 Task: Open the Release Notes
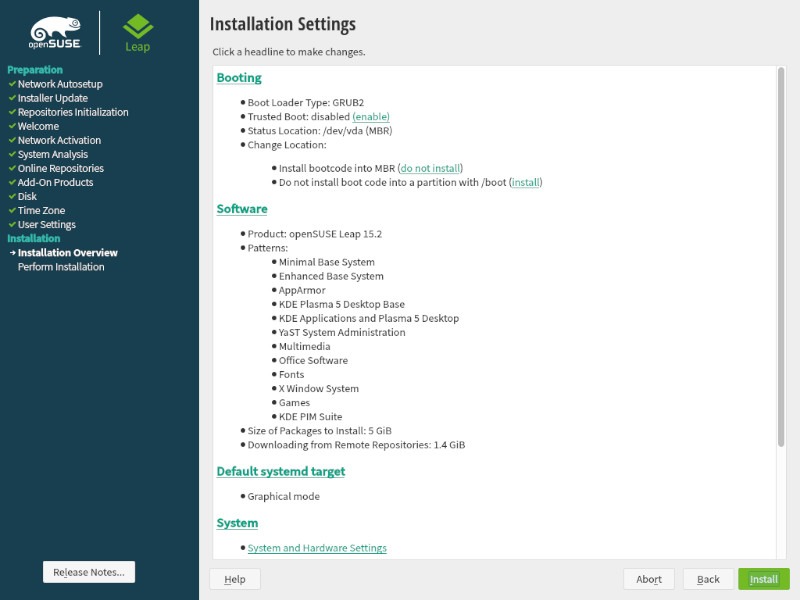coord(88,571)
